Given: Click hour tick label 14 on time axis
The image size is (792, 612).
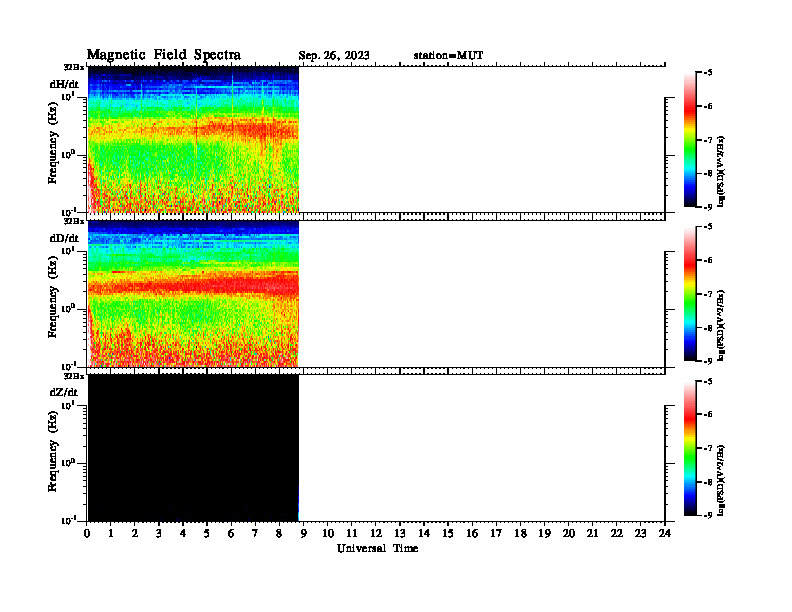Looking at the screenshot, I should tap(424, 533).
